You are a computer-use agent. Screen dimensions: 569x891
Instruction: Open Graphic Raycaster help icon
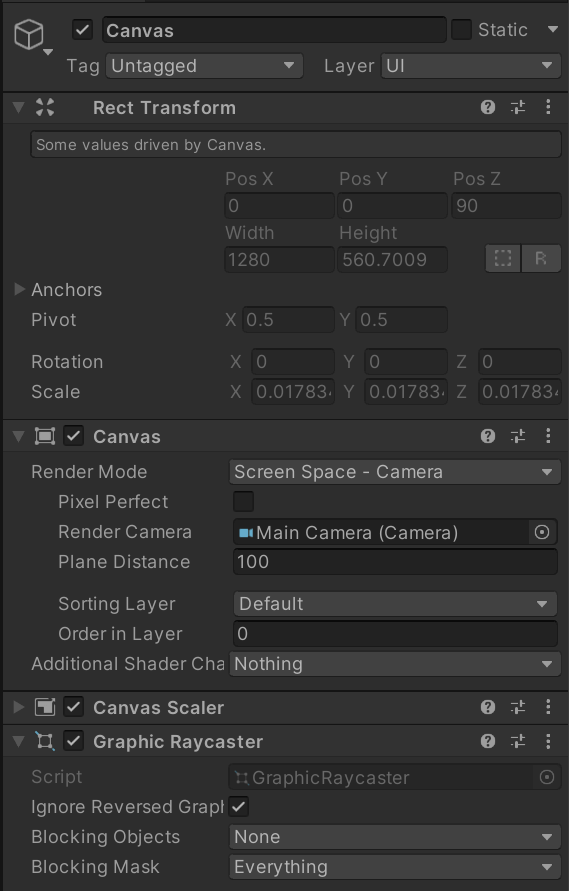coord(488,741)
